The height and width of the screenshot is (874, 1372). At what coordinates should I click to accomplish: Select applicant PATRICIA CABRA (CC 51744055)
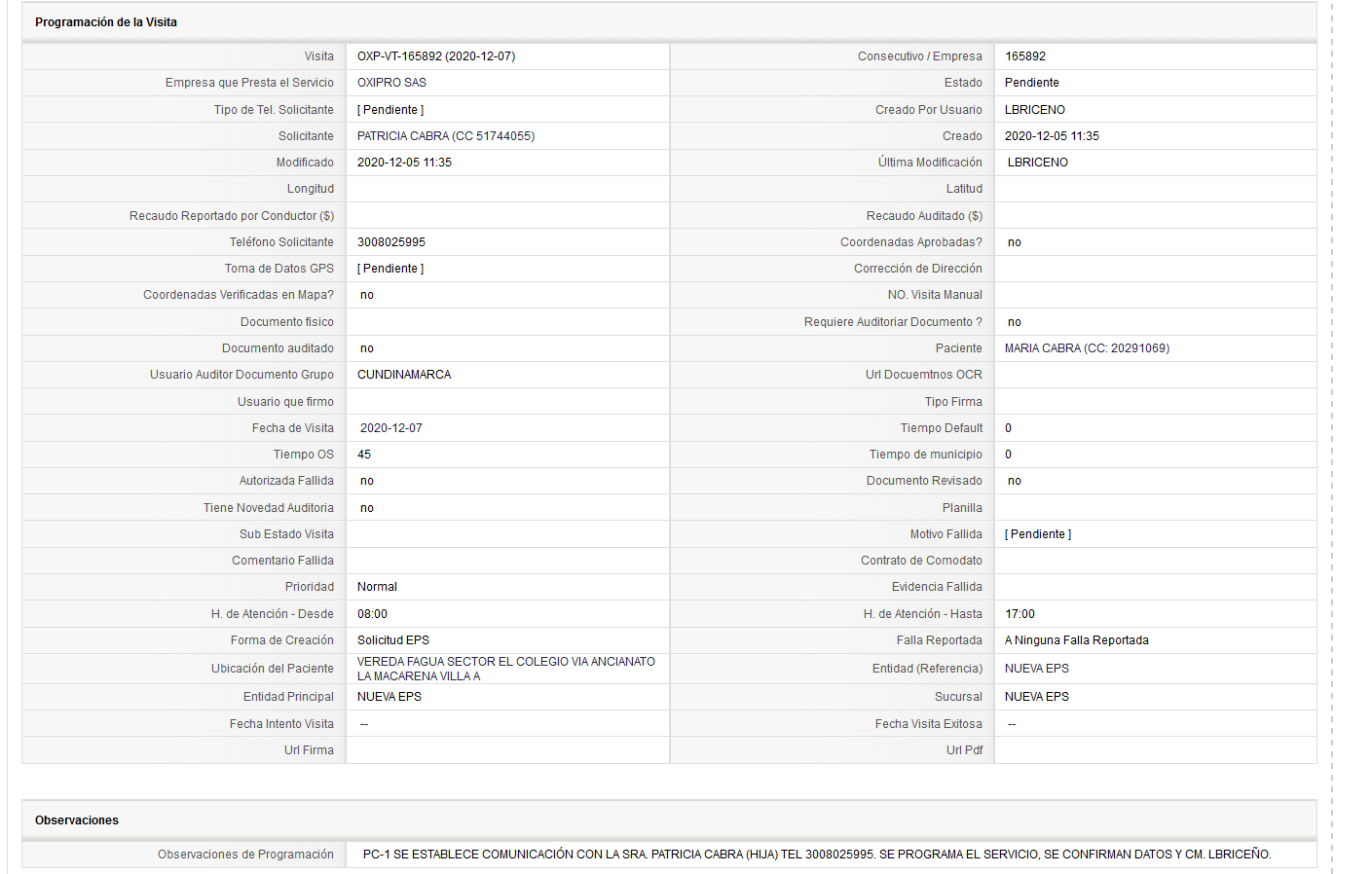446,136
